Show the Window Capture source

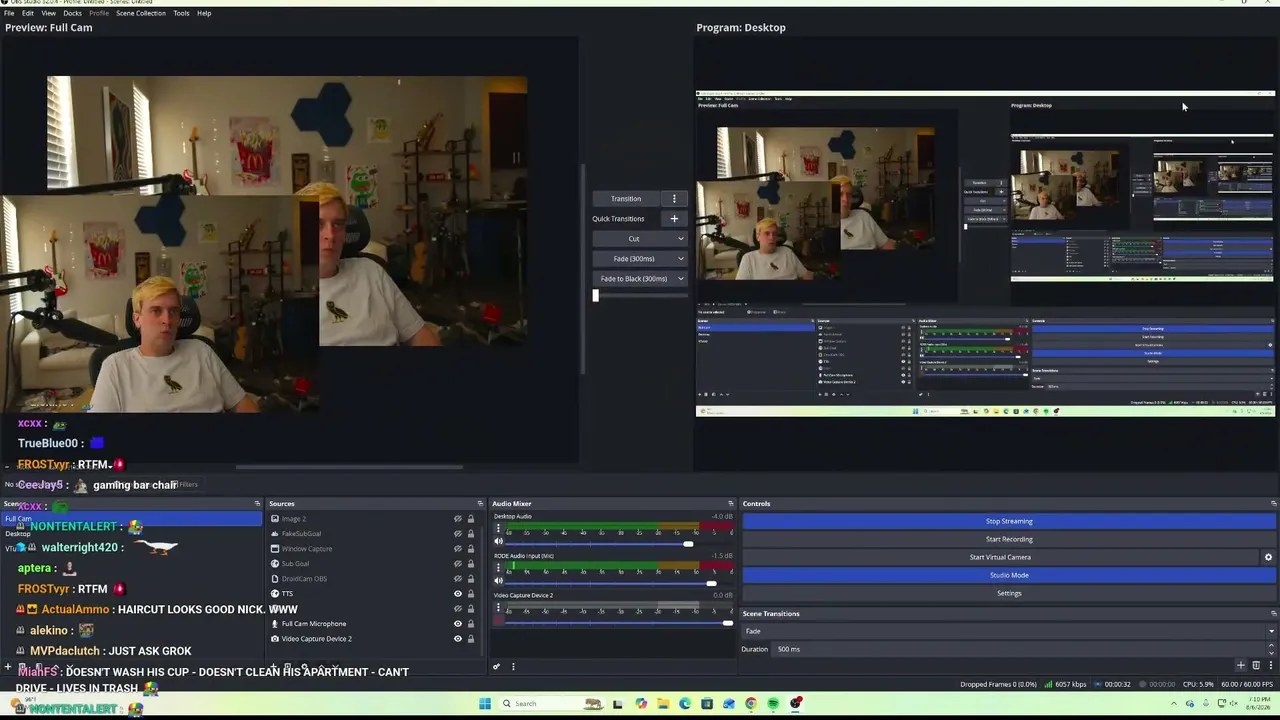458,549
